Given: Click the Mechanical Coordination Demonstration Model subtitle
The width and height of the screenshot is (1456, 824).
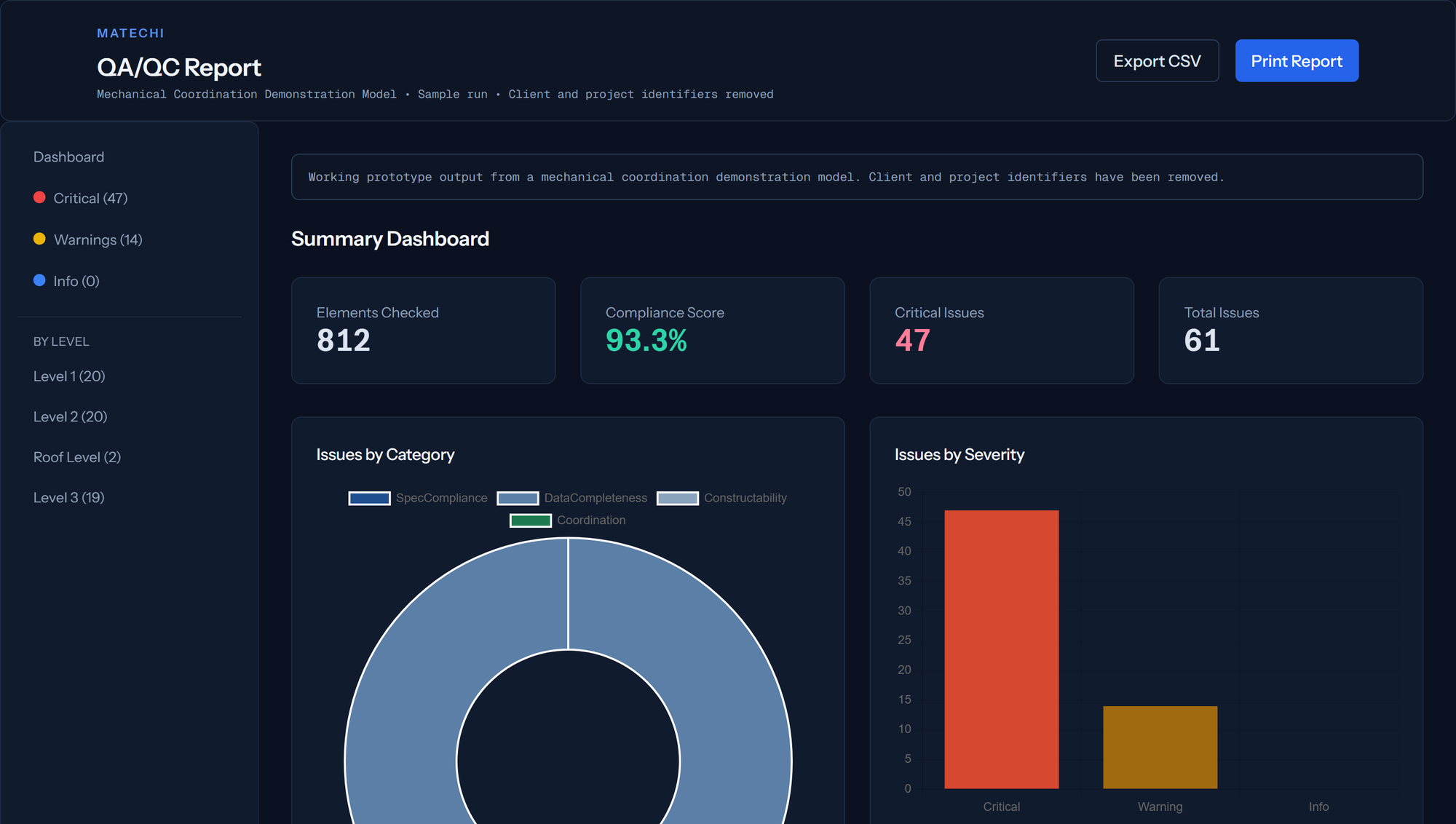Looking at the screenshot, I should coord(247,95).
